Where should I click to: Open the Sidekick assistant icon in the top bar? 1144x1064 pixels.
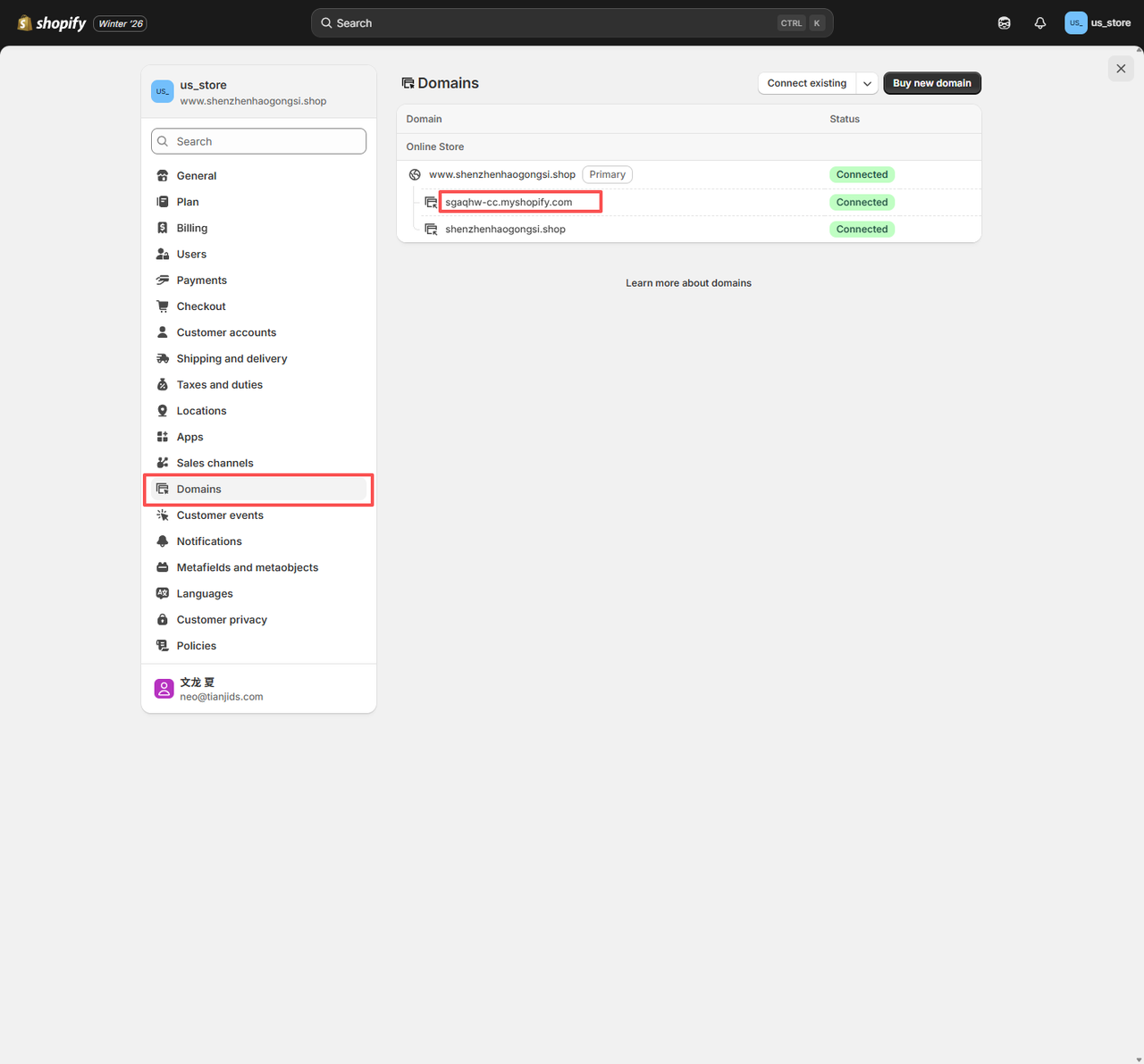tap(1004, 23)
